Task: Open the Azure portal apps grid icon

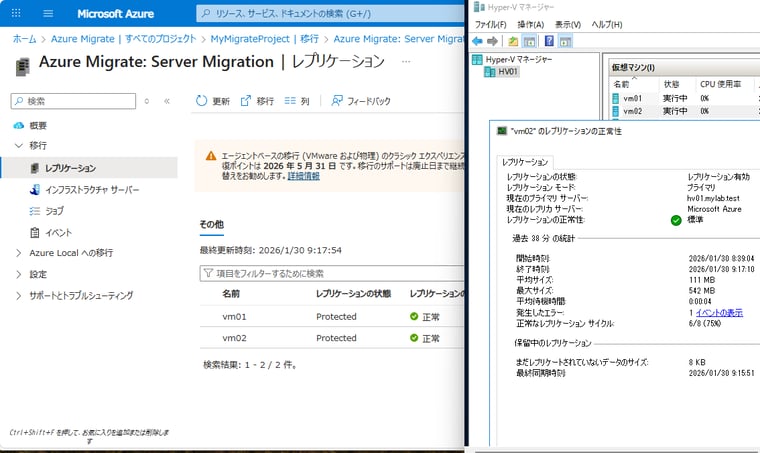Action: [x=16, y=13]
